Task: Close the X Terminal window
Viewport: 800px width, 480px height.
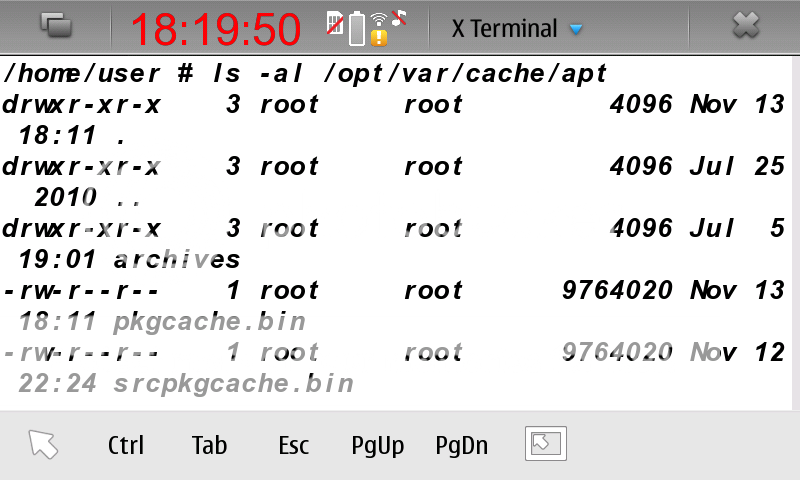Action: 746,27
